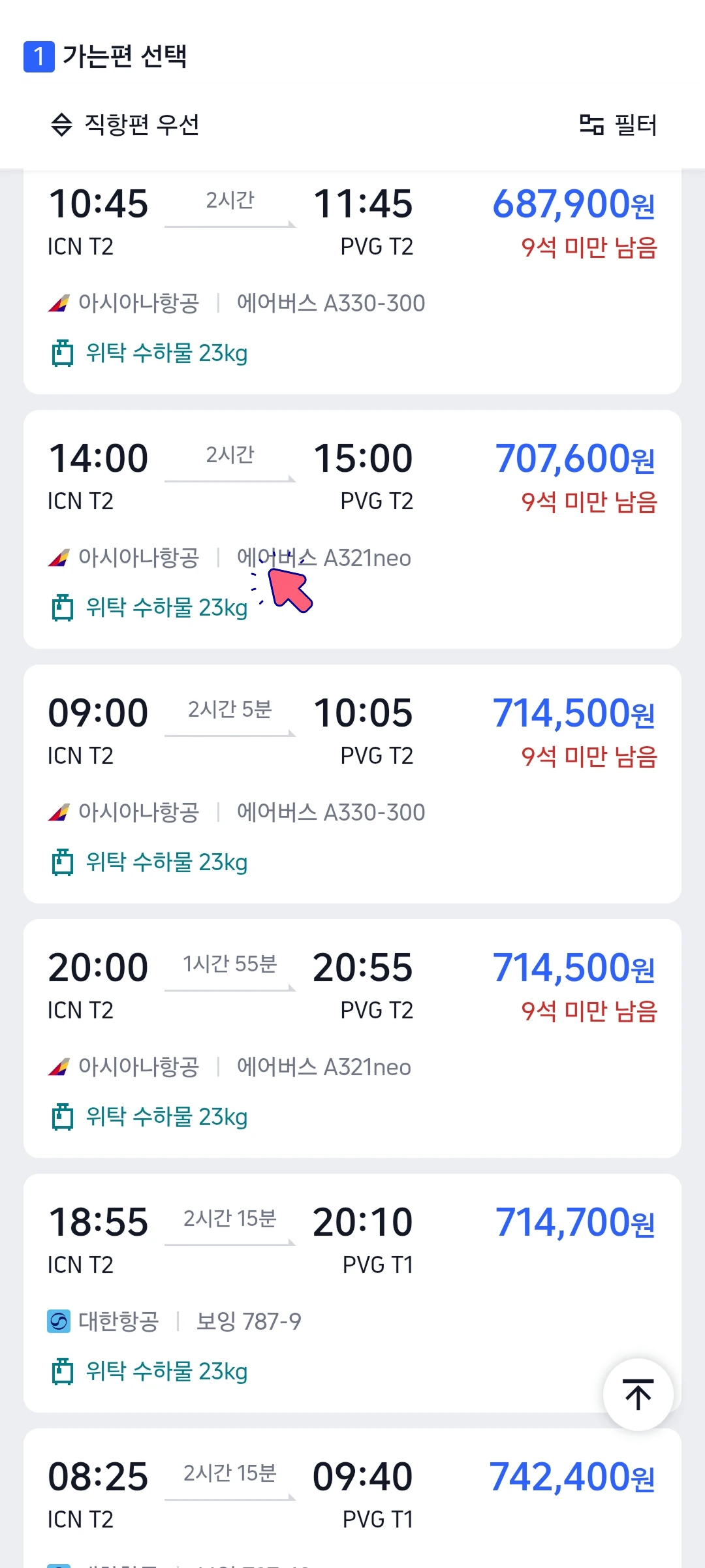
Task: Select the 08:25 flight for 742,400원
Action: [352, 1498]
